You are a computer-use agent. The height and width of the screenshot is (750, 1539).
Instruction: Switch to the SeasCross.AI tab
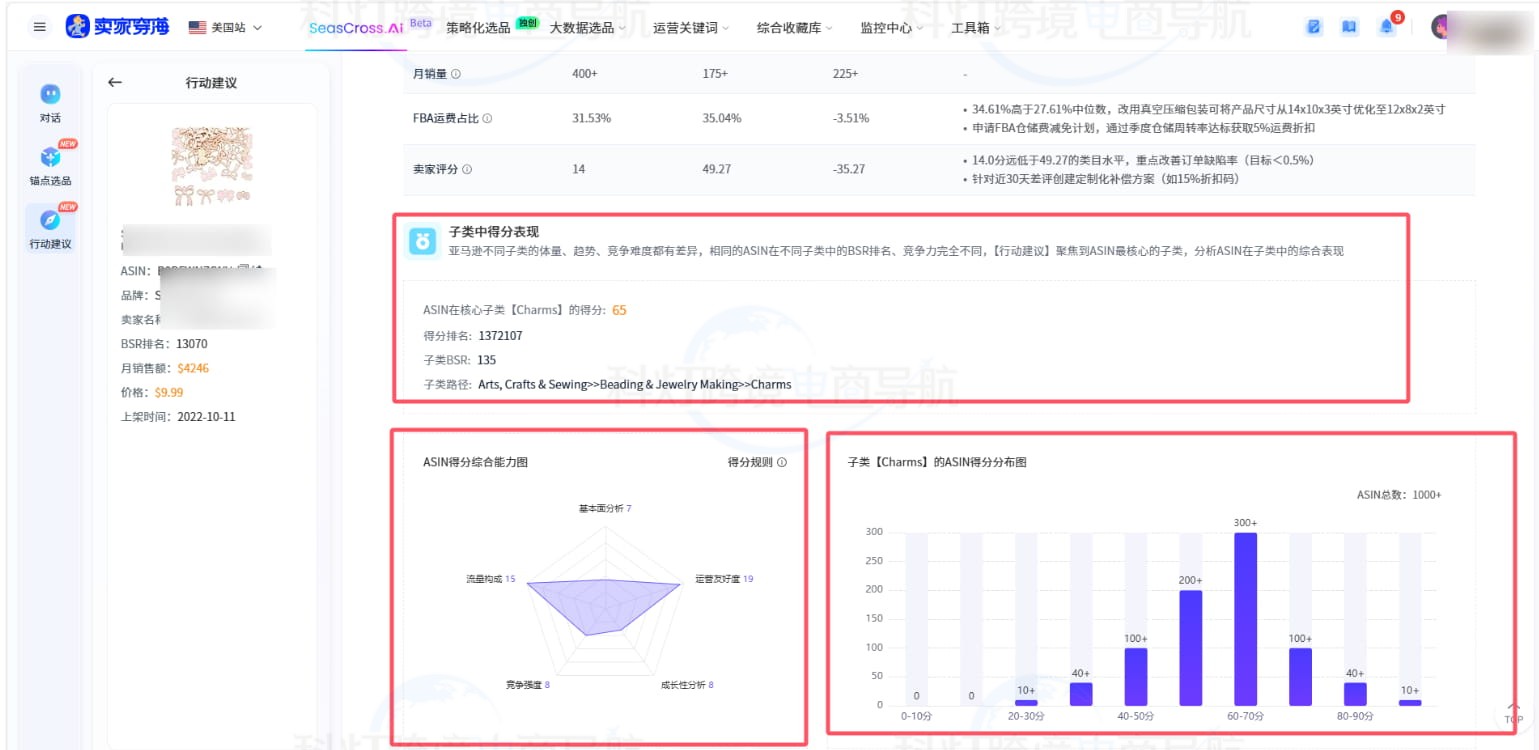click(x=356, y=28)
